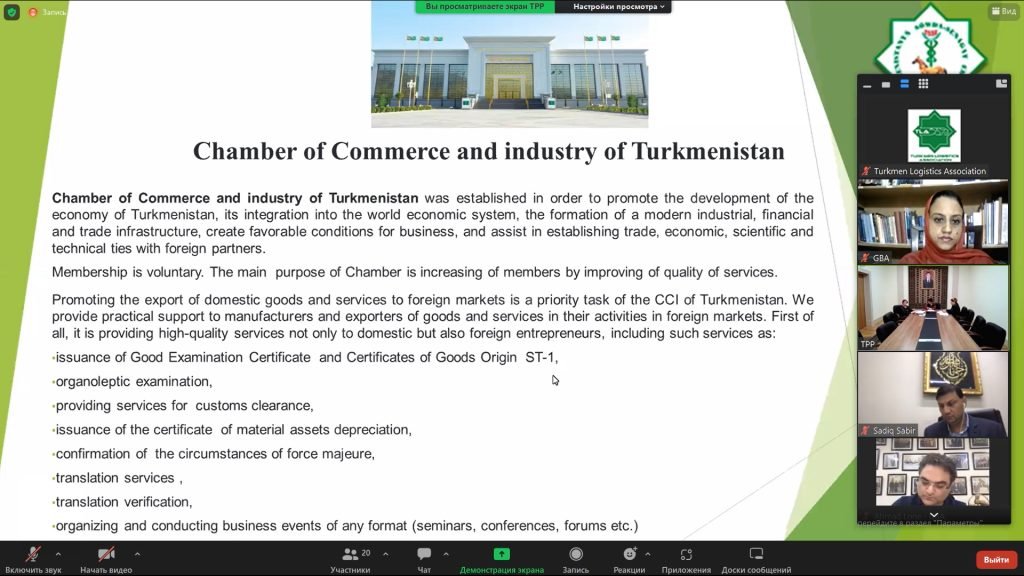Screen dimensions: 1024x576
Task: Open the green encryption shield icon
Action: pyautogui.click(x=12, y=12)
